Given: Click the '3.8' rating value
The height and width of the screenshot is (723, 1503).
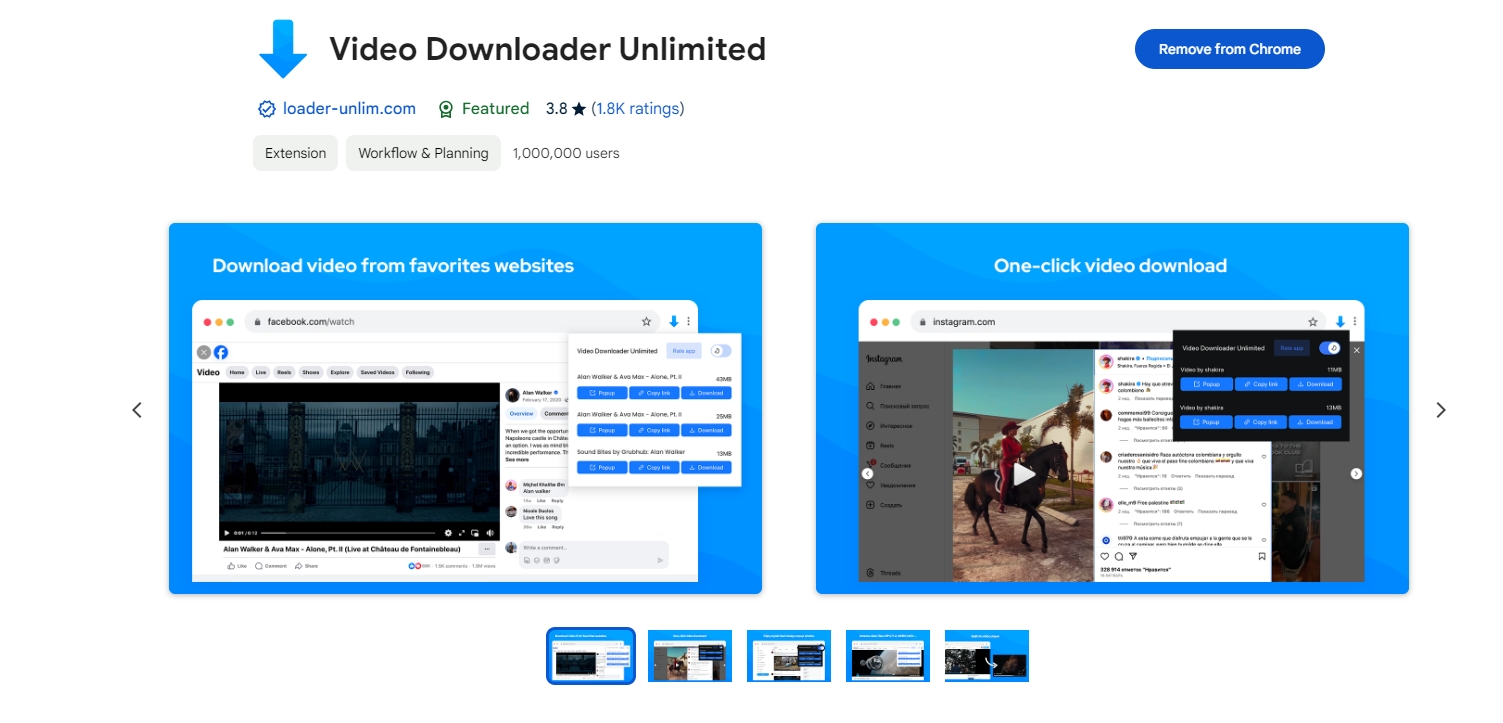Looking at the screenshot, I should point(557,109).
